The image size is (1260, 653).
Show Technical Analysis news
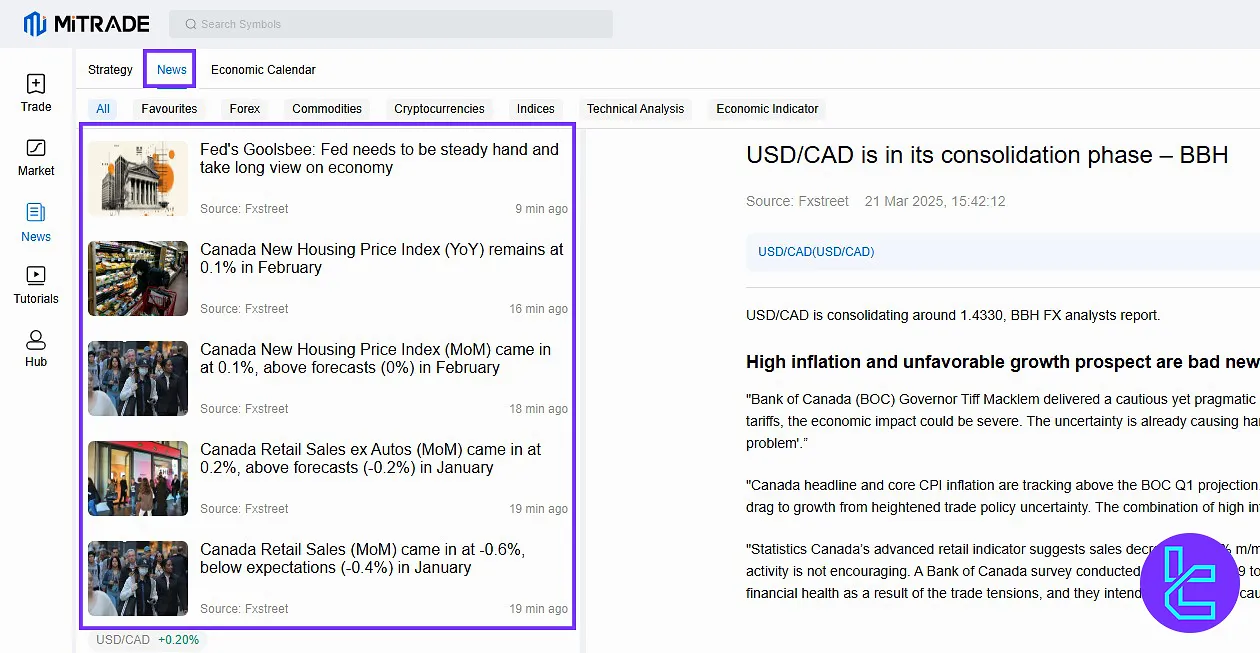coord(635,109)
